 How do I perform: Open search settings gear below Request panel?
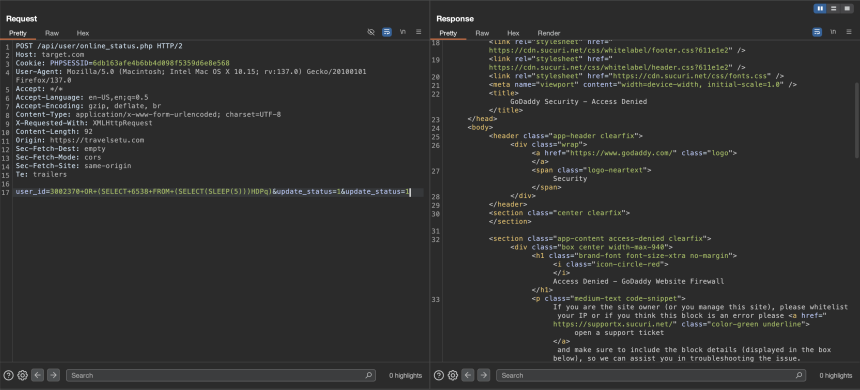point(22,376)
